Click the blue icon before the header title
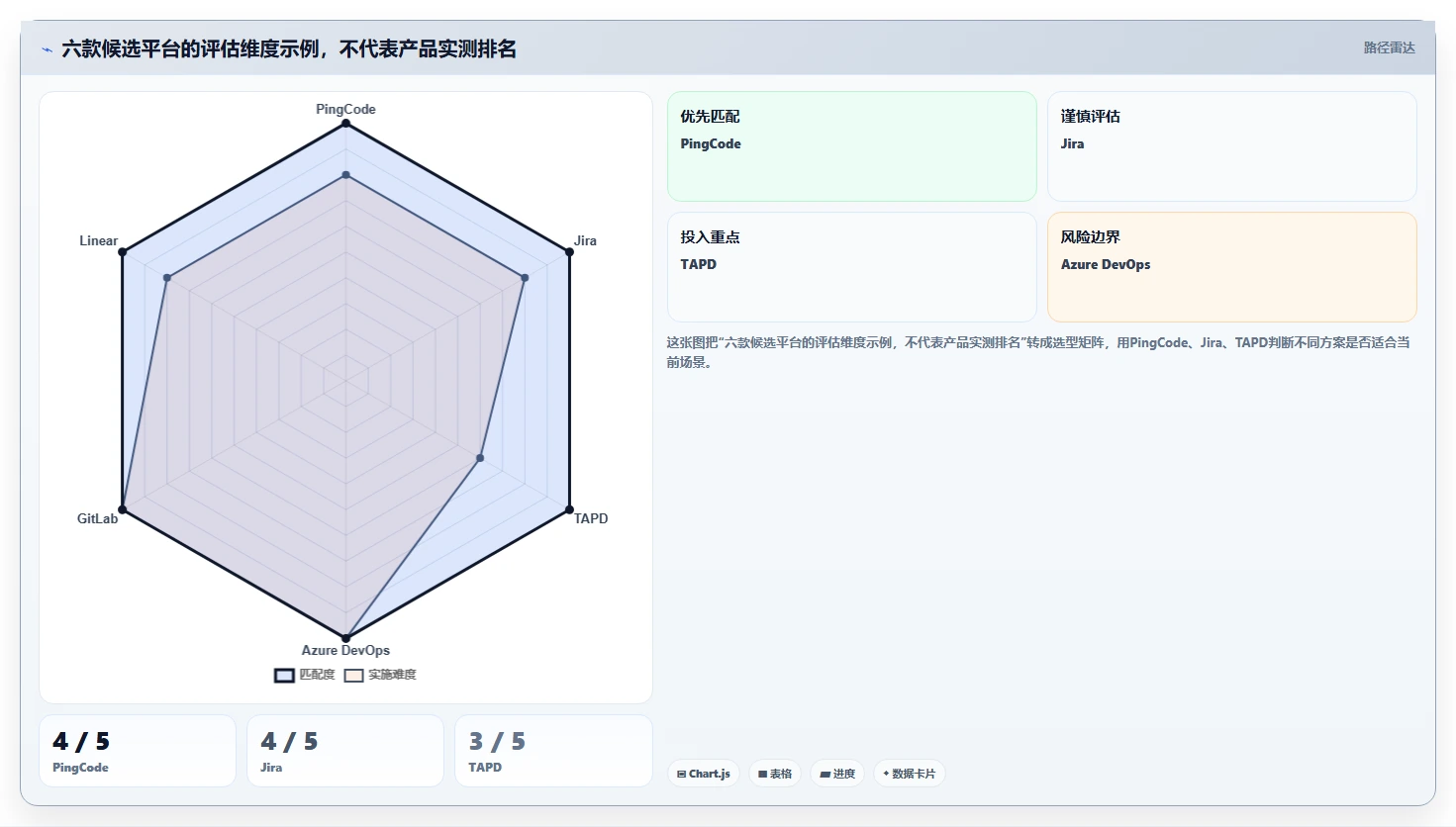The width and height of the screenshot is (1456, 827). tap(47, 49)
